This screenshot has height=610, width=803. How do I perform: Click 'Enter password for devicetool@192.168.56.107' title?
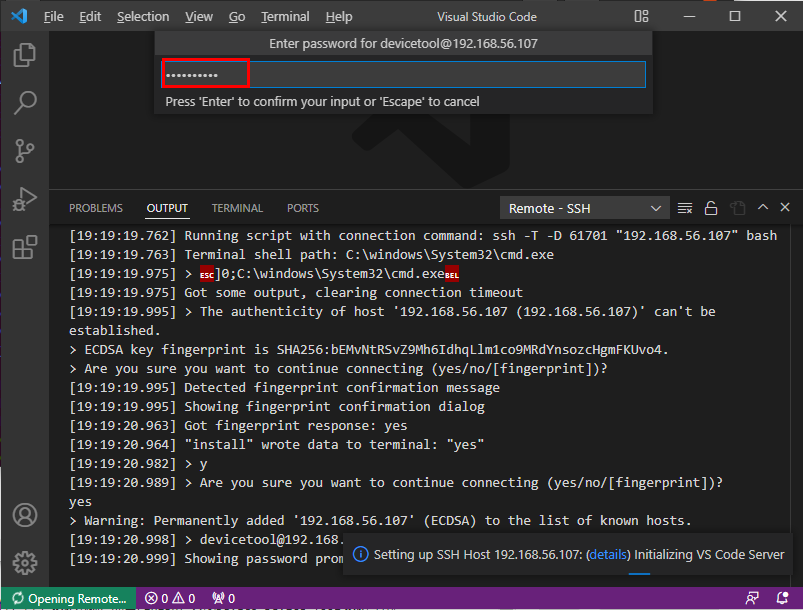pos(404,44)
